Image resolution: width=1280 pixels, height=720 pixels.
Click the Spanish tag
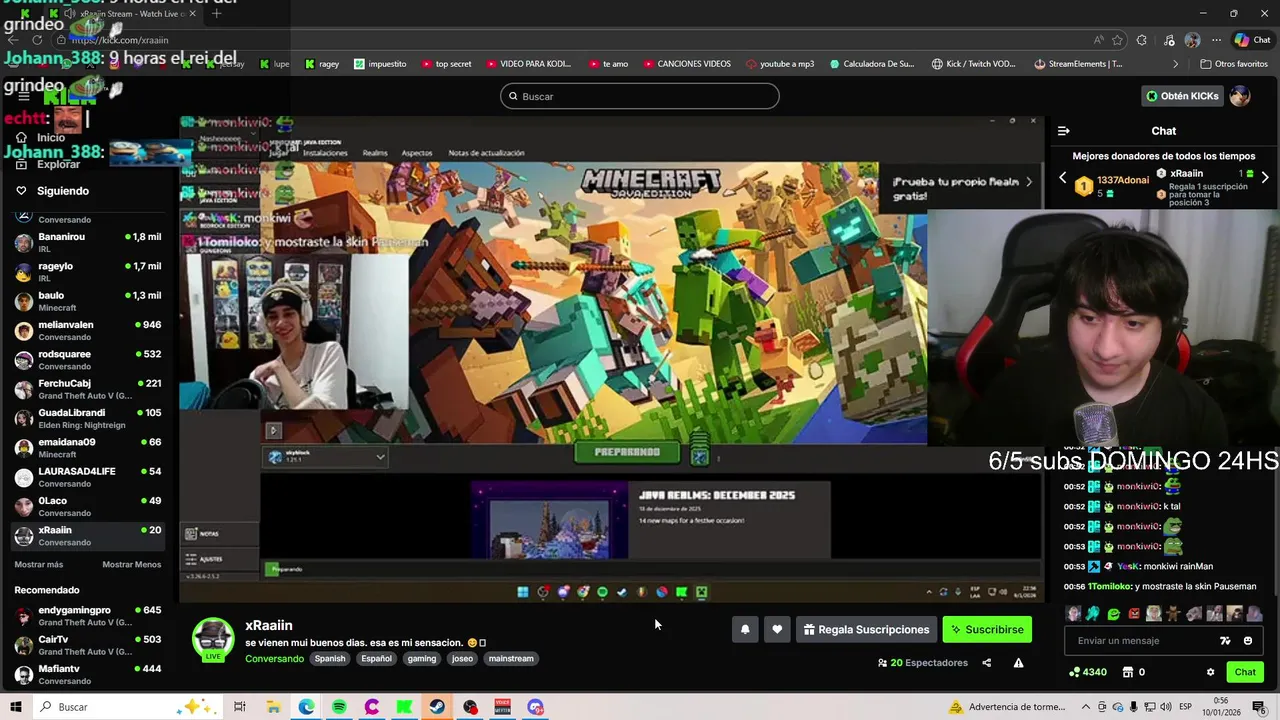[x=330, y=659]
